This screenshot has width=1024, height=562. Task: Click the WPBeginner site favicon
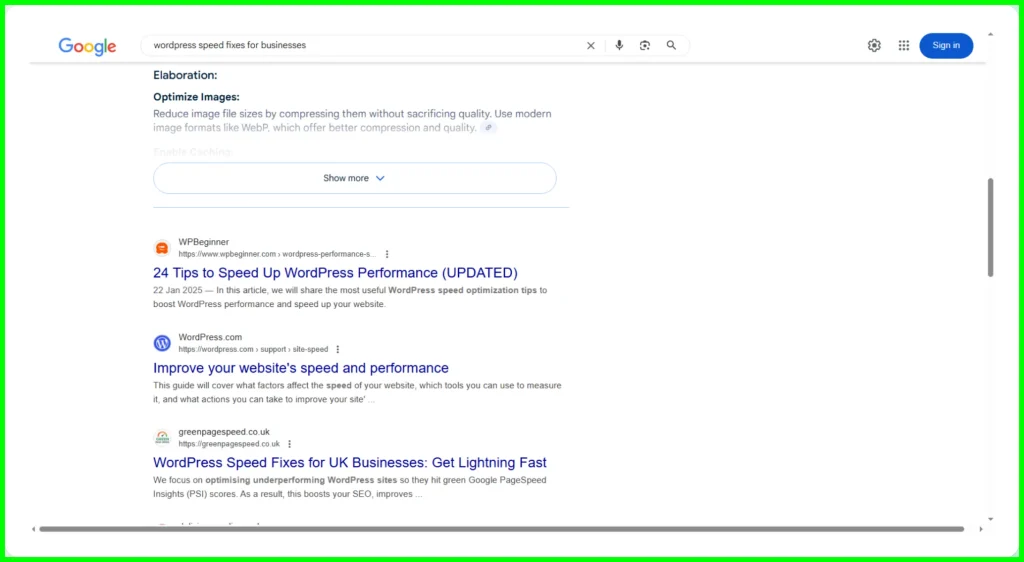coord(162,248)
